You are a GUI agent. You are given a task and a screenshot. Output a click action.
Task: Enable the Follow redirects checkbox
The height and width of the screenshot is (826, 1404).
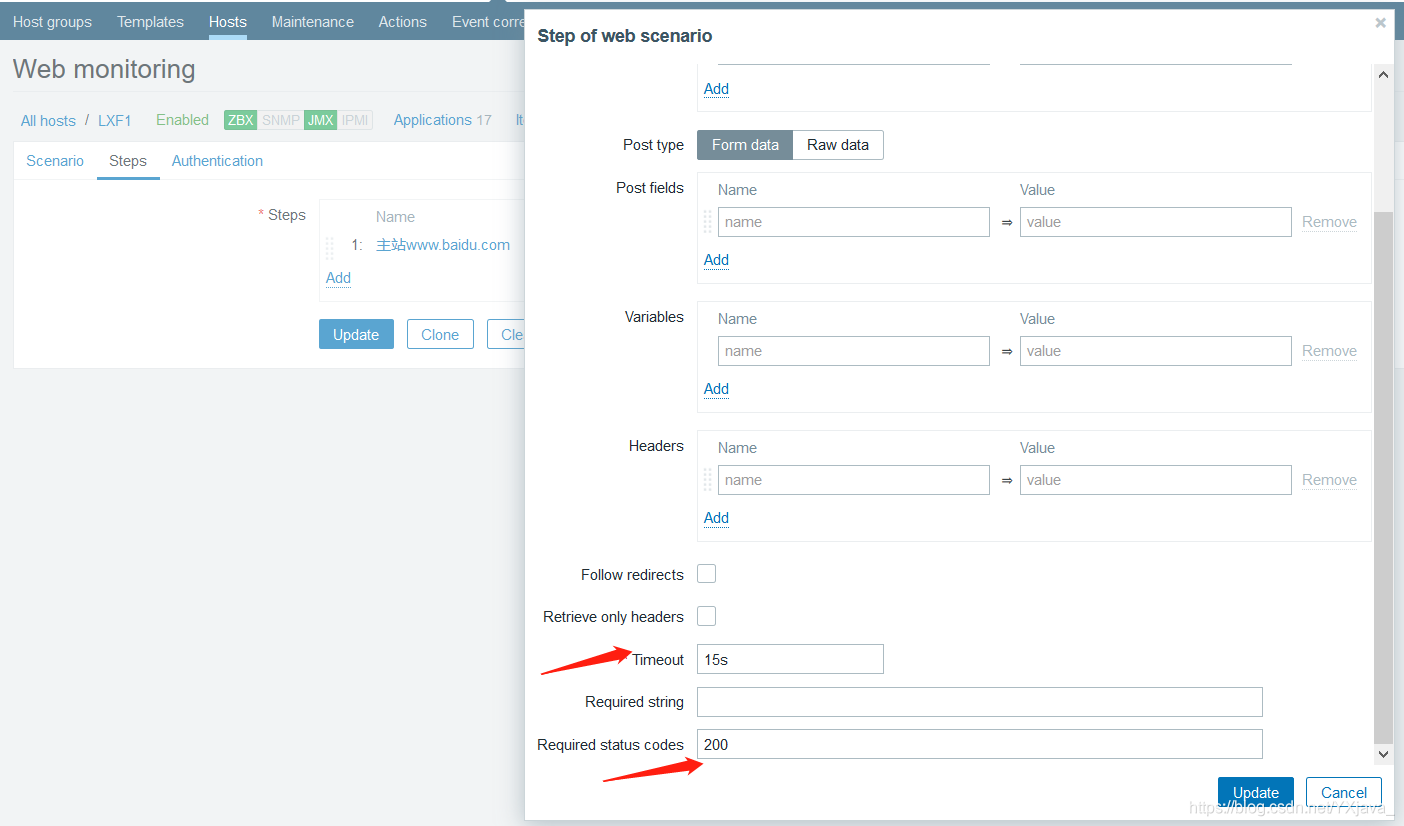click(706, 574)
